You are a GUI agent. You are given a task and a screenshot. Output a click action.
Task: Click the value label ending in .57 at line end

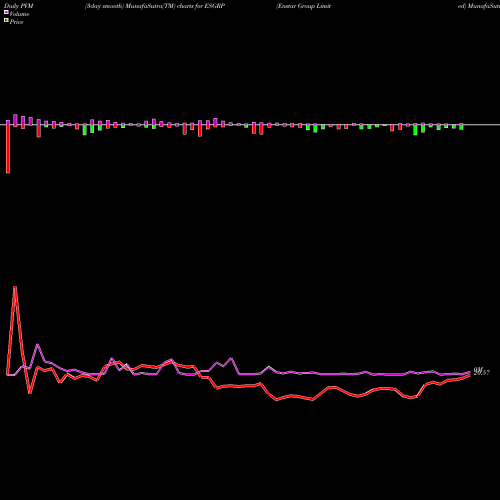(x=482, y=371)
